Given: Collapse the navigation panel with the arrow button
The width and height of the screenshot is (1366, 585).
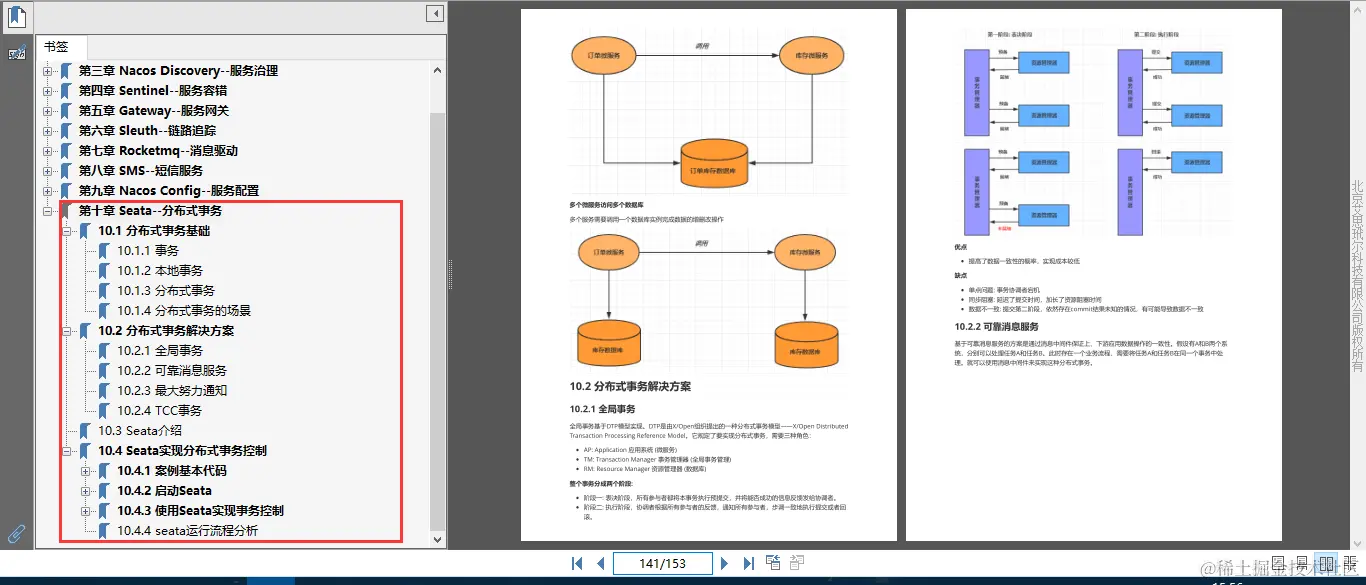Looking at the screenshot, I should pyautogui.click(x=433, y=12).
